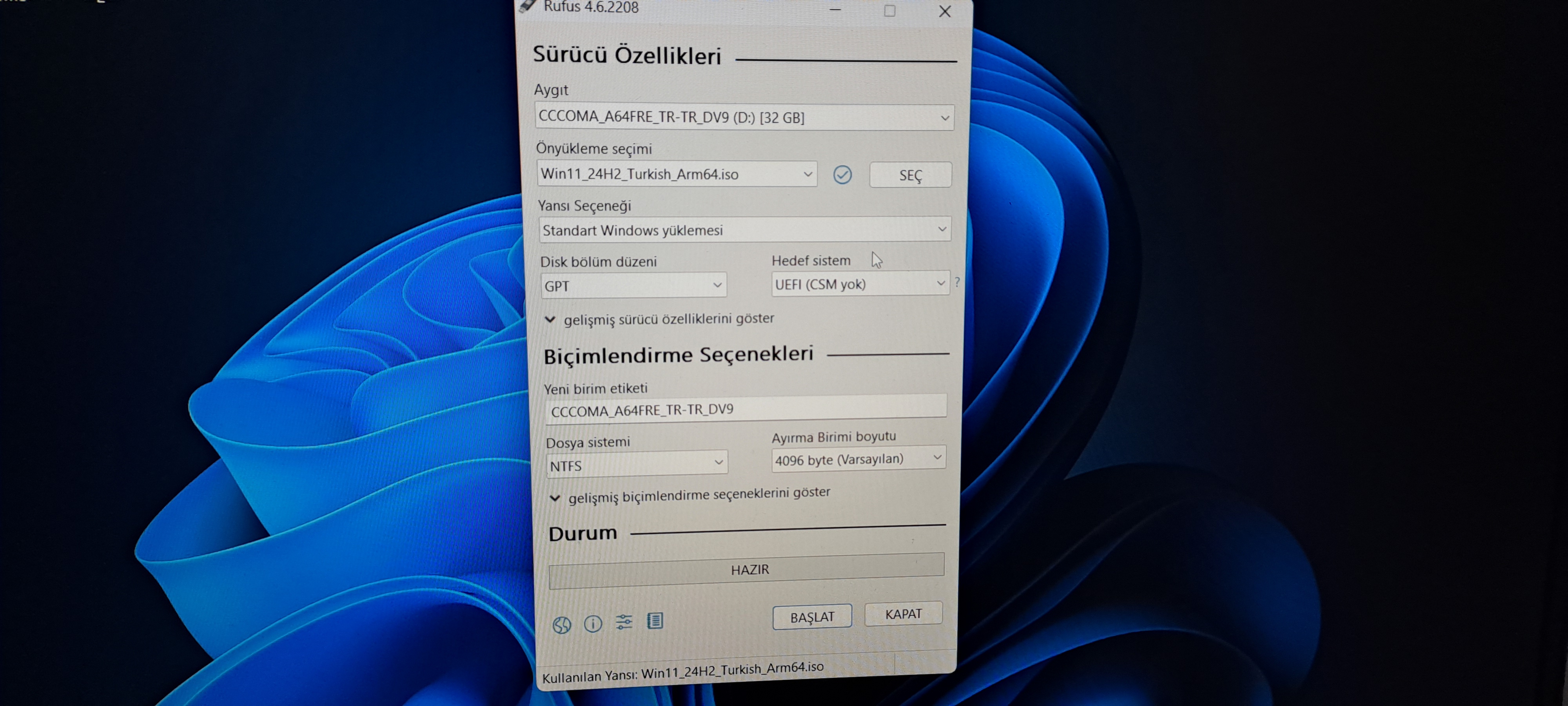Click the Hedef sistem help question mark
This screenshot has width=1568, height=706.
point(957,282)
